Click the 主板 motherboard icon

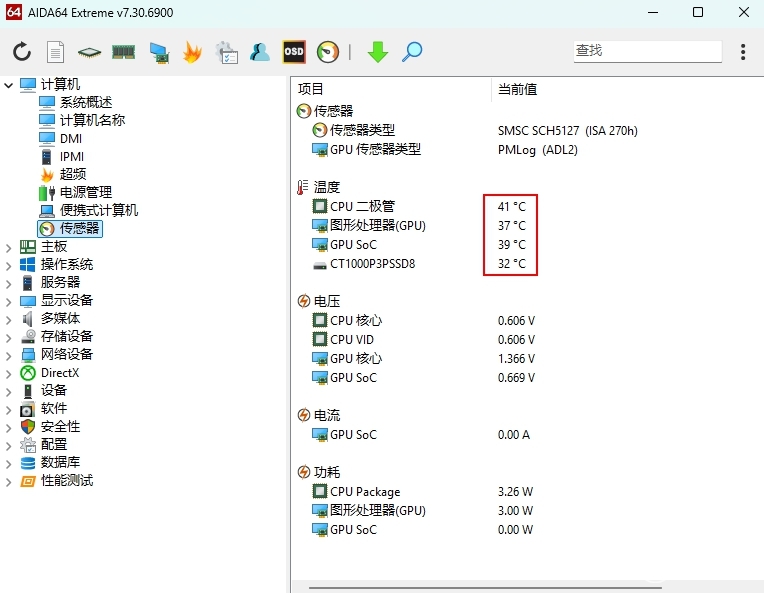tap(28, 247)
